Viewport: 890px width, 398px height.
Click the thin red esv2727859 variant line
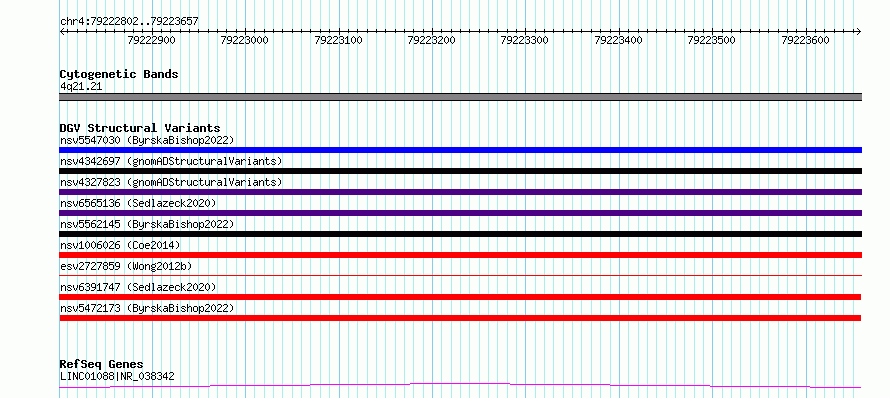point(460,275)
